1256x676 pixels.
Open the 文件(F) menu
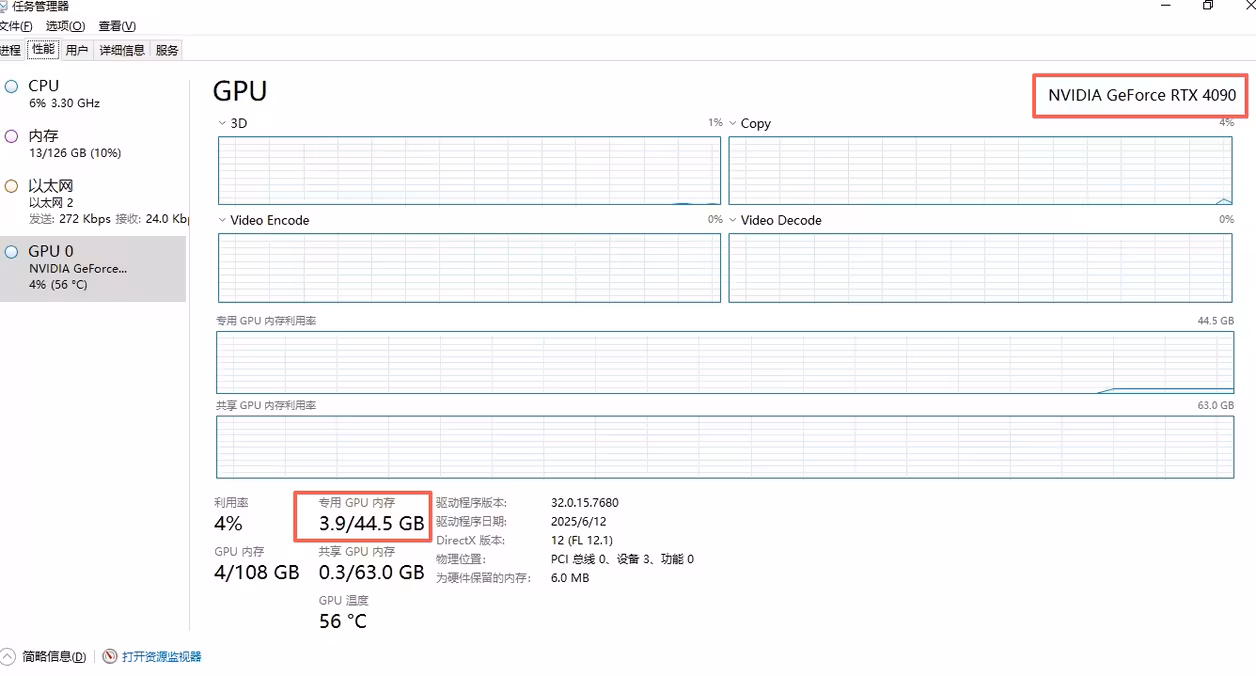[x=16, y=26]
